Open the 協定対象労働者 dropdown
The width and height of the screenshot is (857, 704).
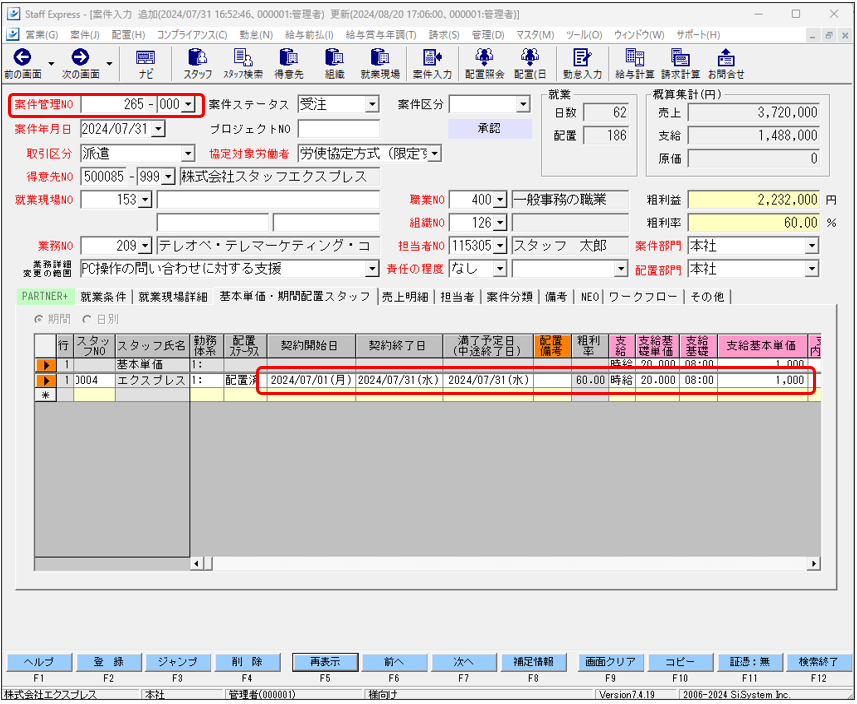coord(435,154)
